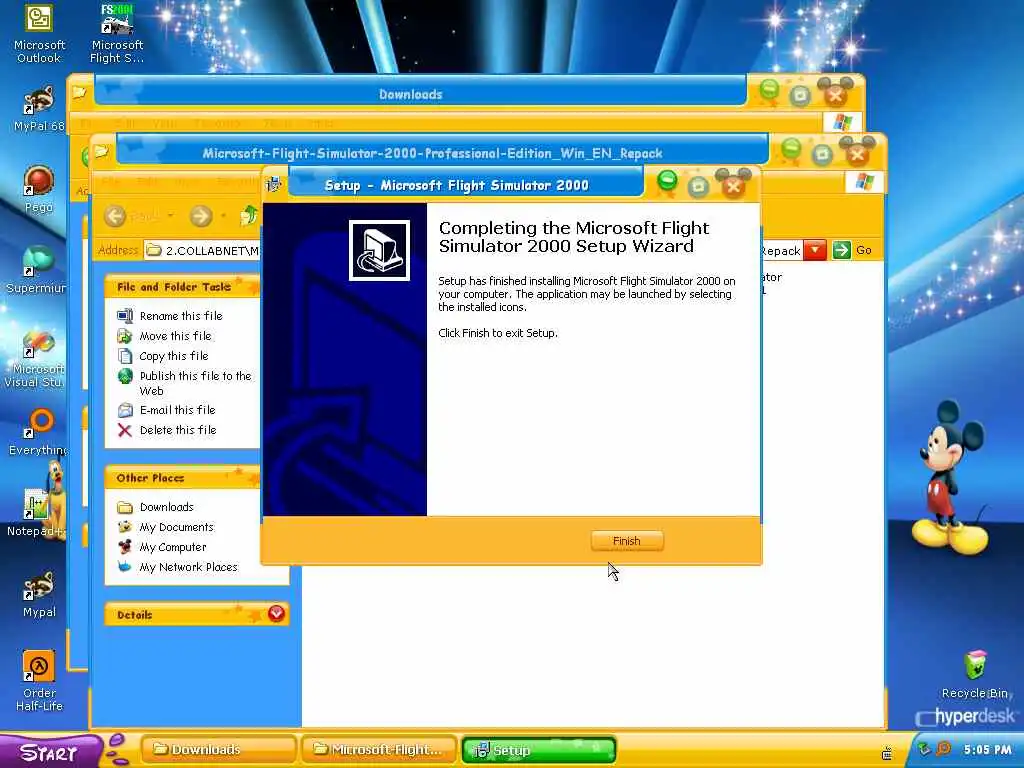The height and width of the screenshot is (768, 1024).
Task: Click the taskbar clock showing 5:05 PM
Action: click(x=987, y=750)
